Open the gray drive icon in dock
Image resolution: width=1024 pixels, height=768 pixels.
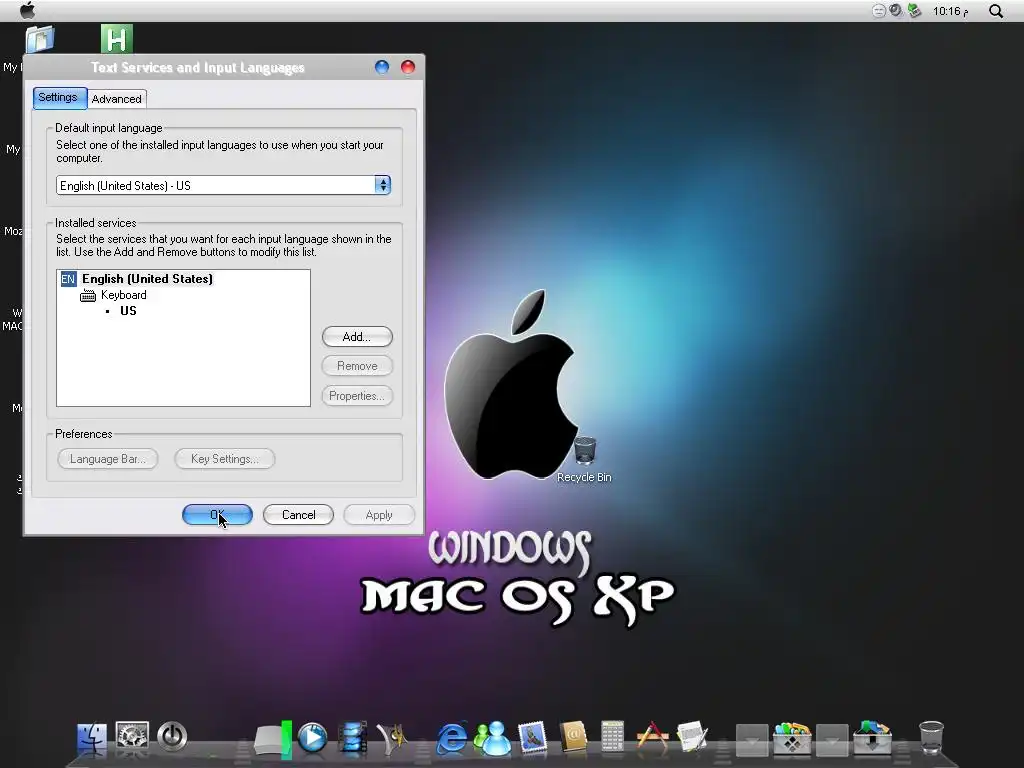pyautogui.click(x=272, y=740)
